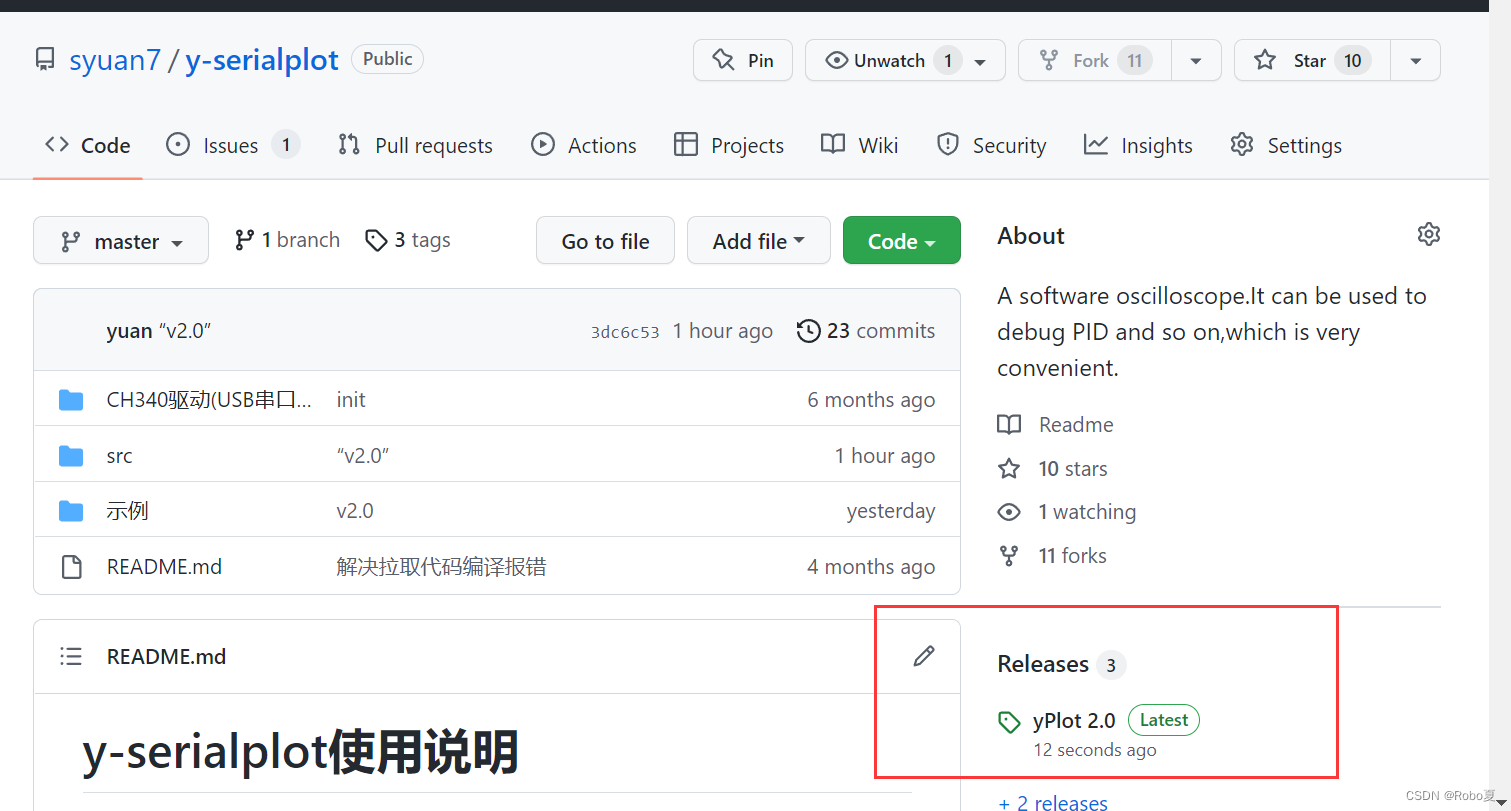Click the folder icon for src

pyautogui.click(x=71, y=456)
